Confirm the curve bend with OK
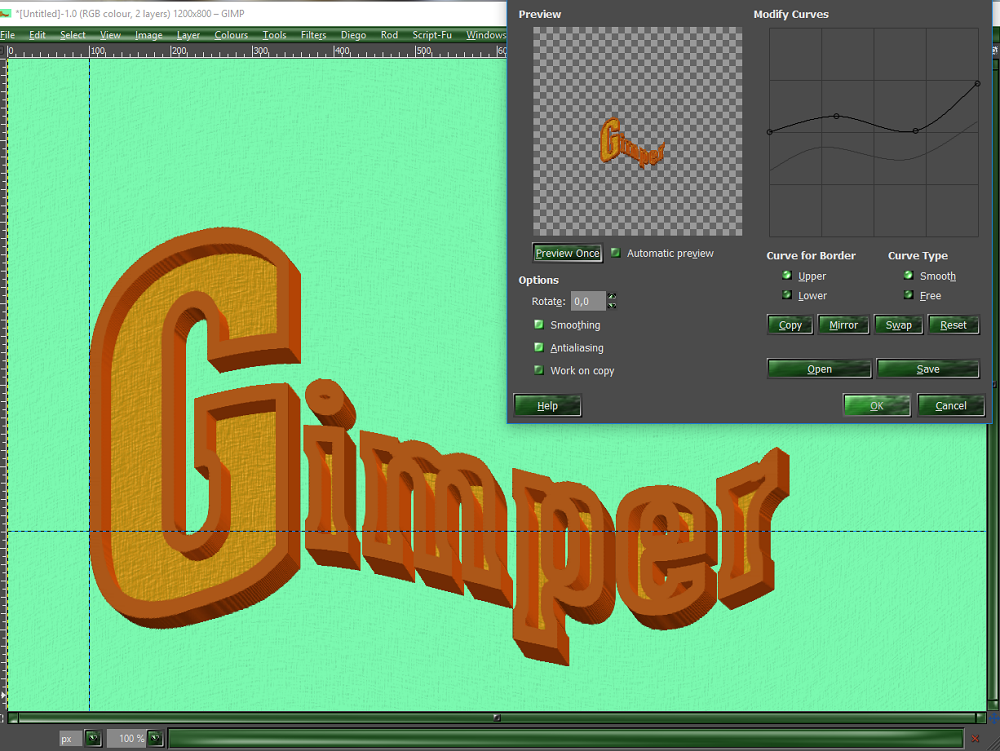The width and height of the screenshot is (1000, 751). pos(877,405)
